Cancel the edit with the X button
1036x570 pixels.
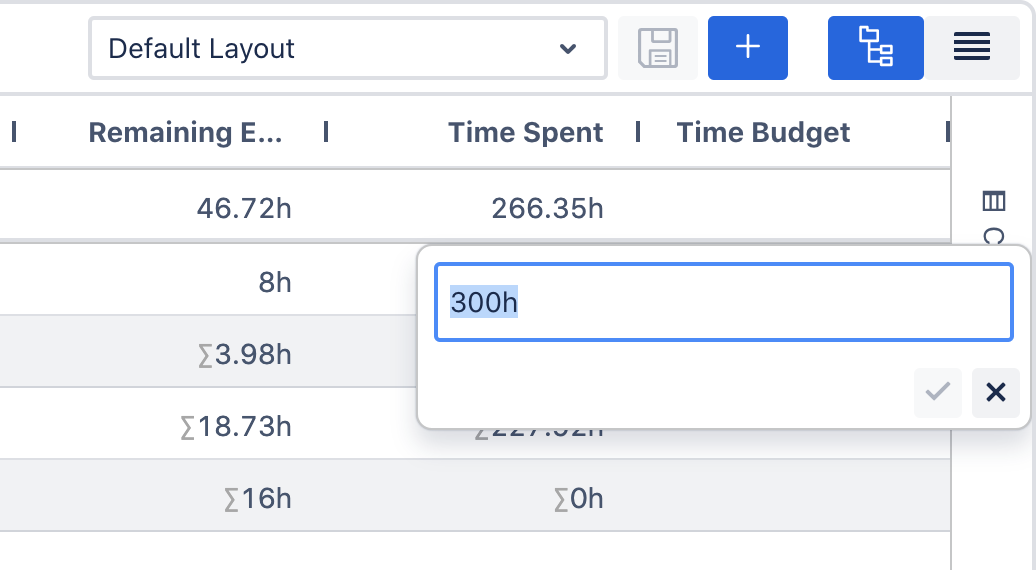[x=995, y=392]
